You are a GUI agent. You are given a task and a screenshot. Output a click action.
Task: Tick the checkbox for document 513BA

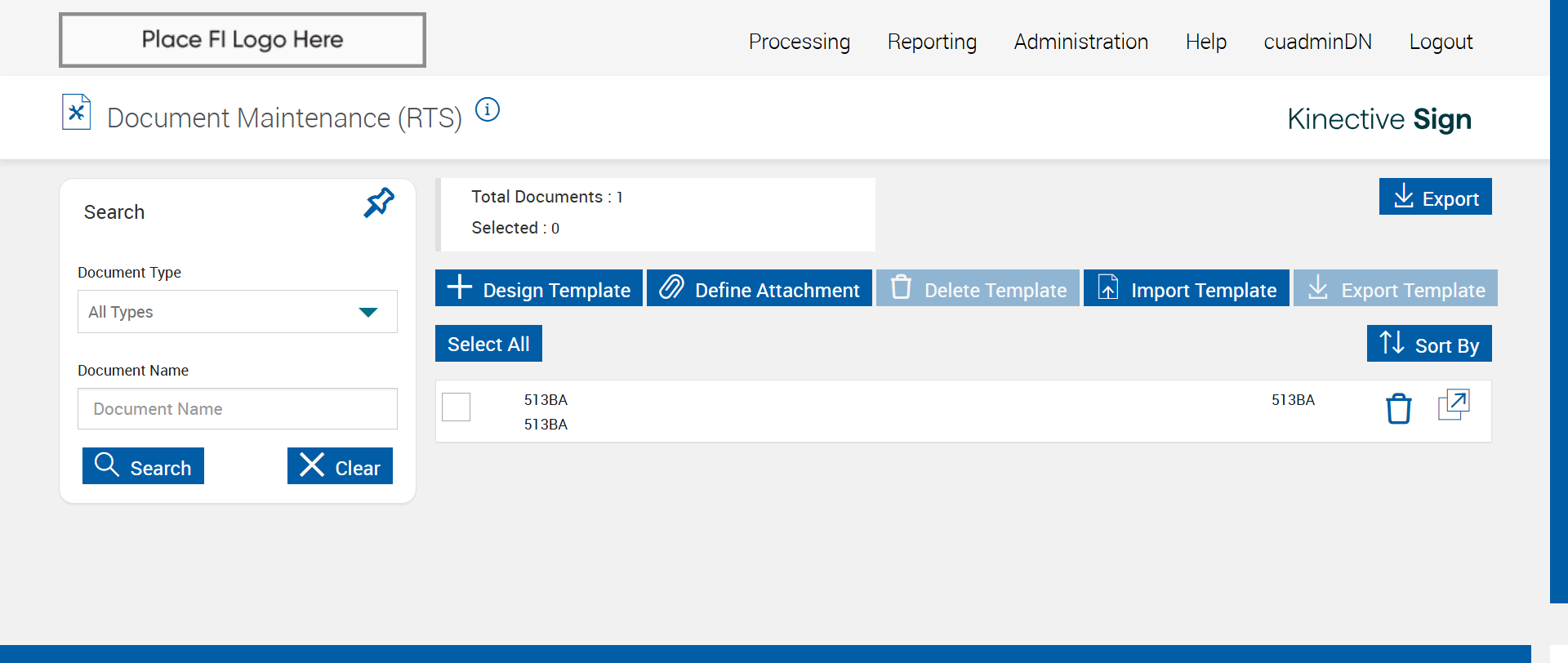(457, 407)
